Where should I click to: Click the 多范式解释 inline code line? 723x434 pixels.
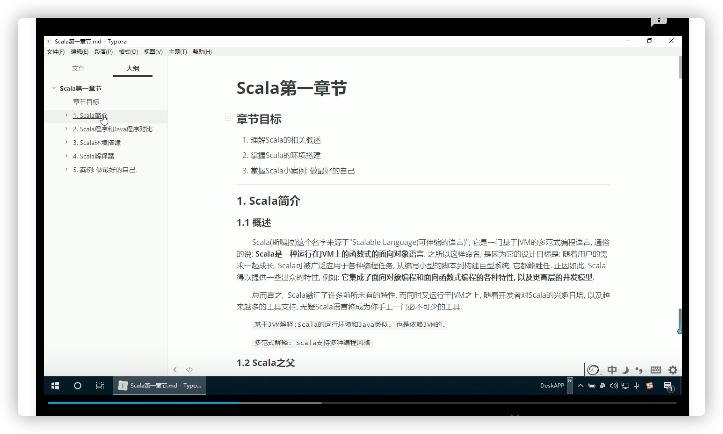pos(312,343)
